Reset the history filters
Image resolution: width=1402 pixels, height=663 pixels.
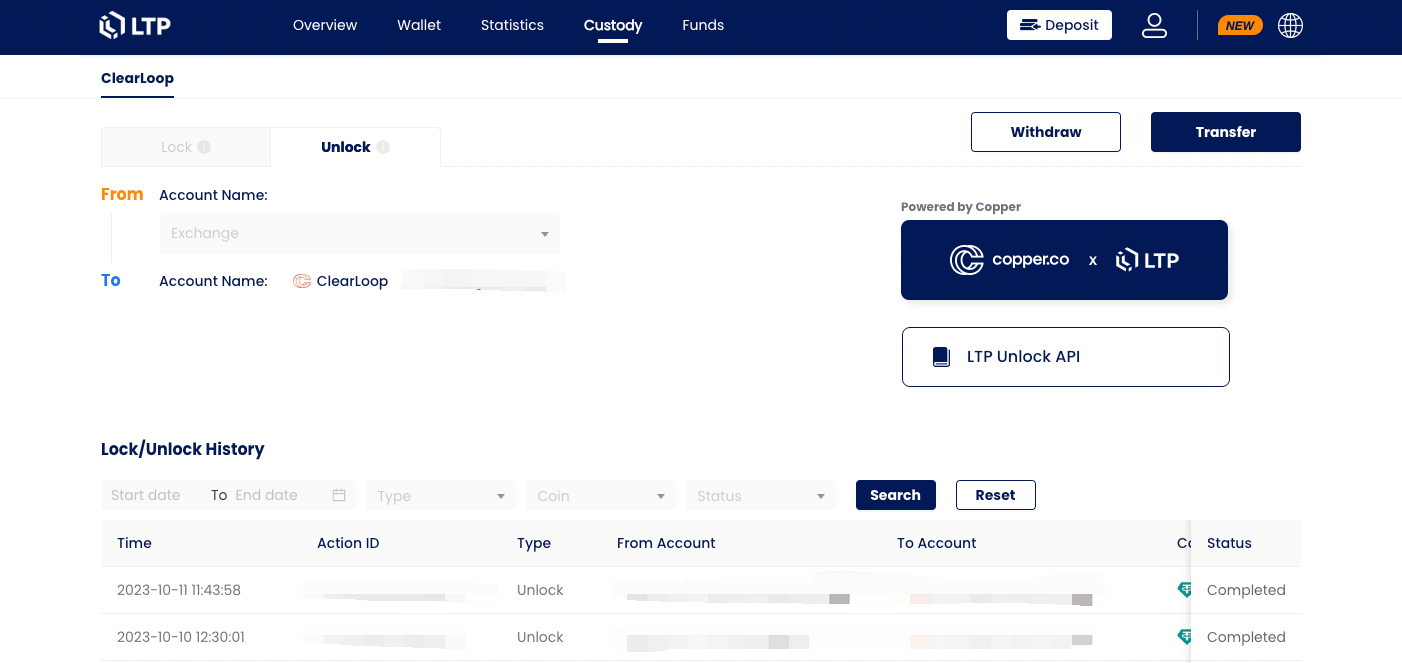995,495
